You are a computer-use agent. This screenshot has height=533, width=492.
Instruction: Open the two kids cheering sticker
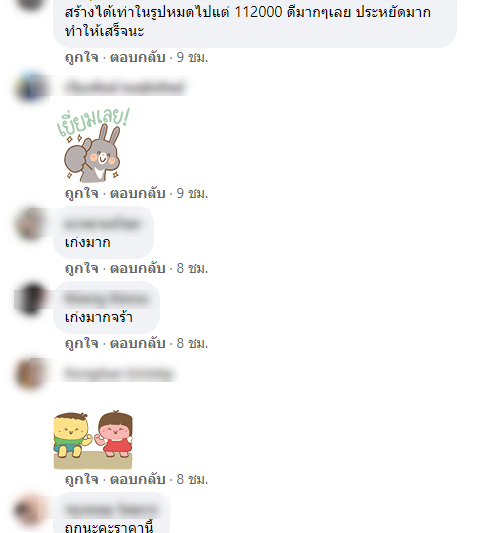click(93, 440)
